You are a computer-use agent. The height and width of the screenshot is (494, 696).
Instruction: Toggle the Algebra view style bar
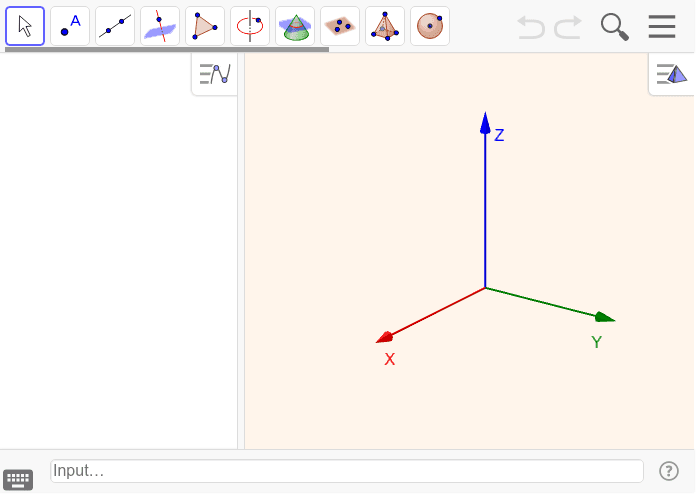point(215,74)
